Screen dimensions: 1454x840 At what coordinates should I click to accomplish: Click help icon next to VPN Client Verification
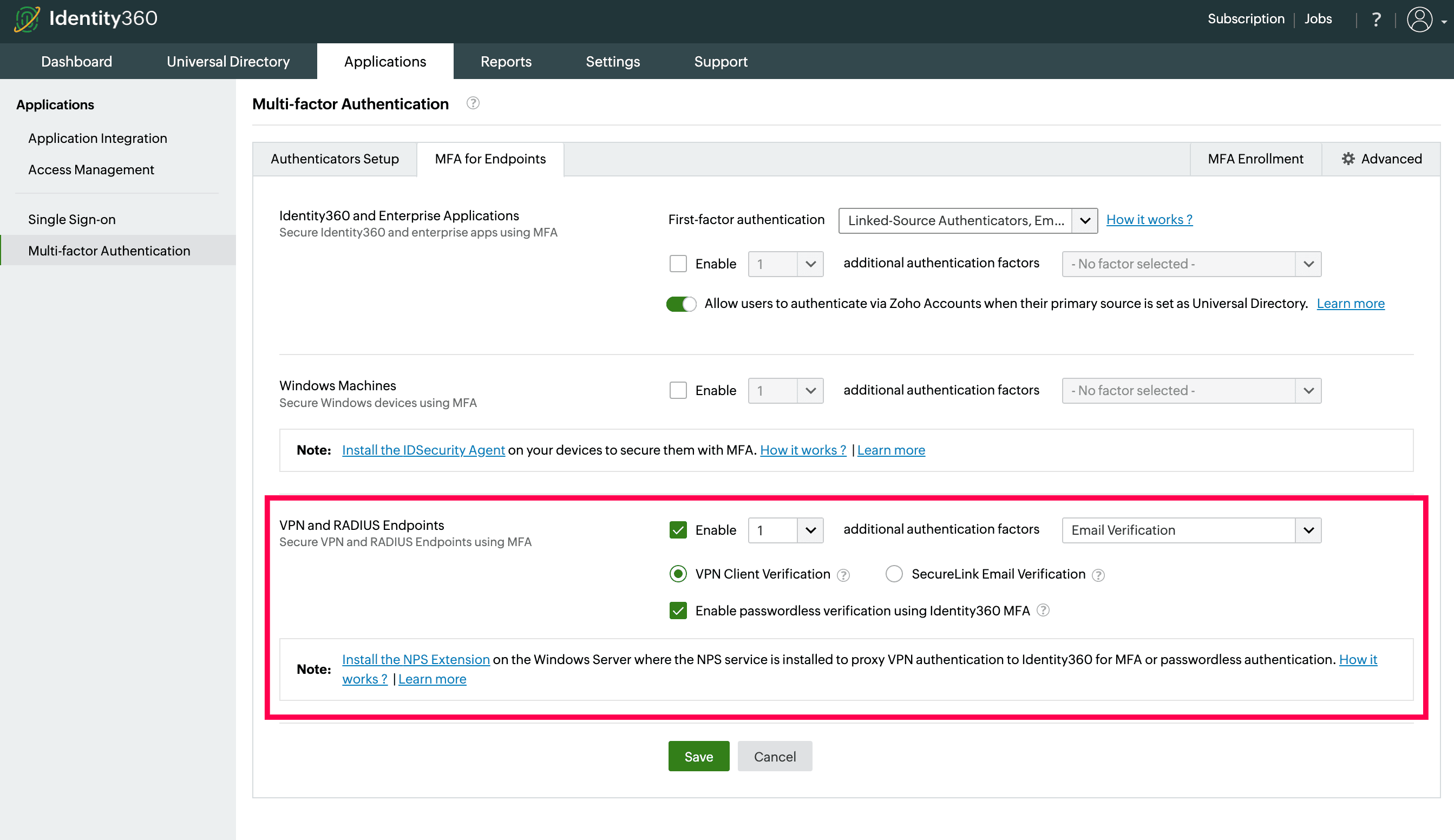[x=843, y=575]
